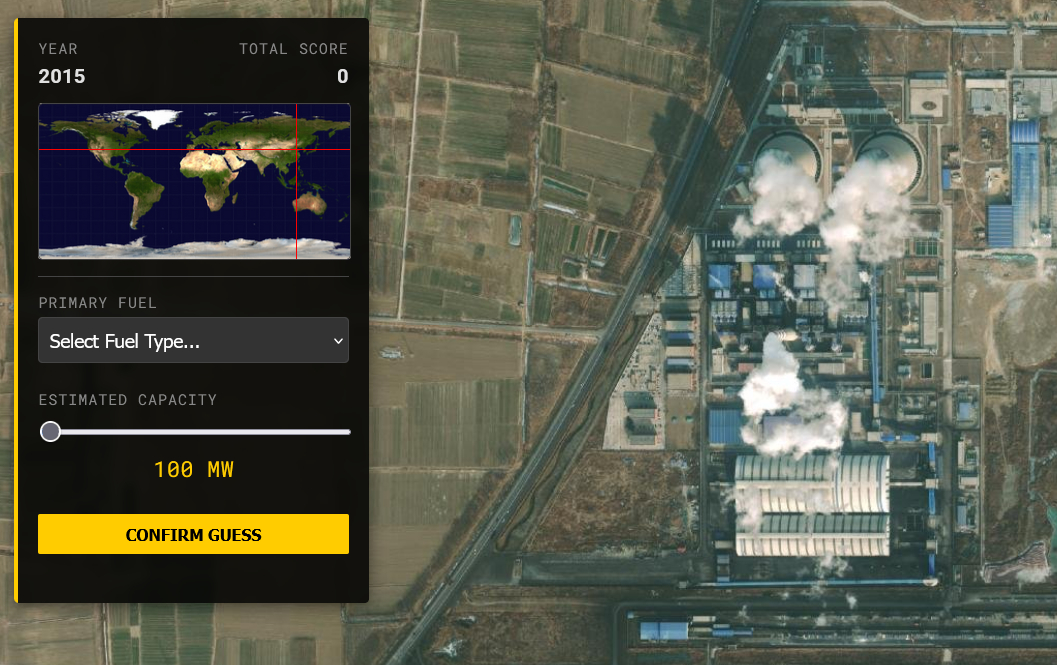Click the chevron arrow on fuel dropdown
The width and height of the screenshot is (1057, 665).
pos(337,342)
